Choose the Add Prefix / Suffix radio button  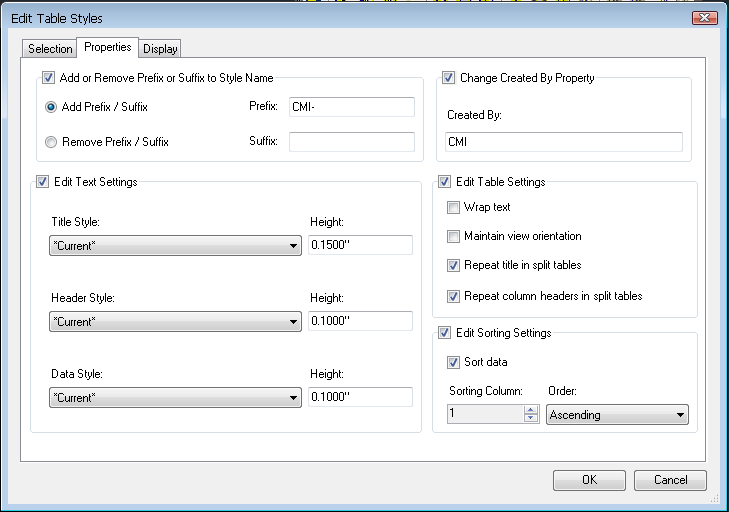point(51,107)
